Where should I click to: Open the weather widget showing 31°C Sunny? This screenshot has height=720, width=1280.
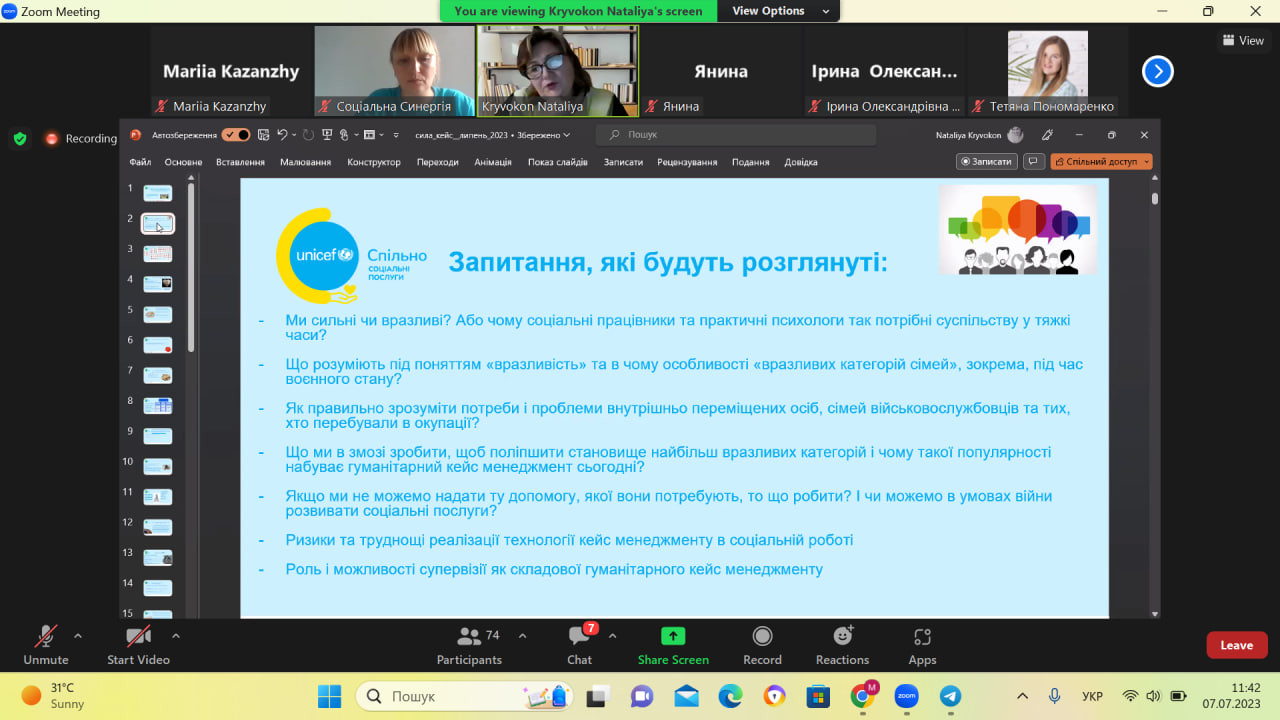point(53,696)
